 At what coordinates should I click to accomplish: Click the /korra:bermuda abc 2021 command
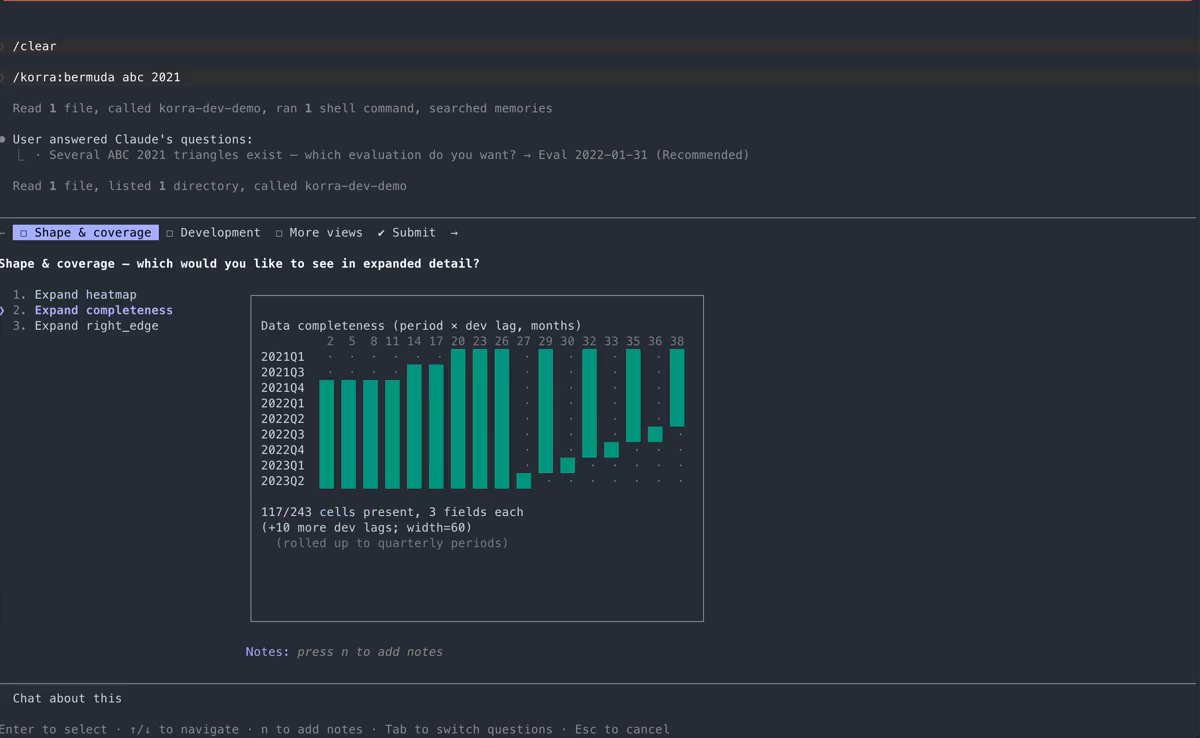point(96,77)
